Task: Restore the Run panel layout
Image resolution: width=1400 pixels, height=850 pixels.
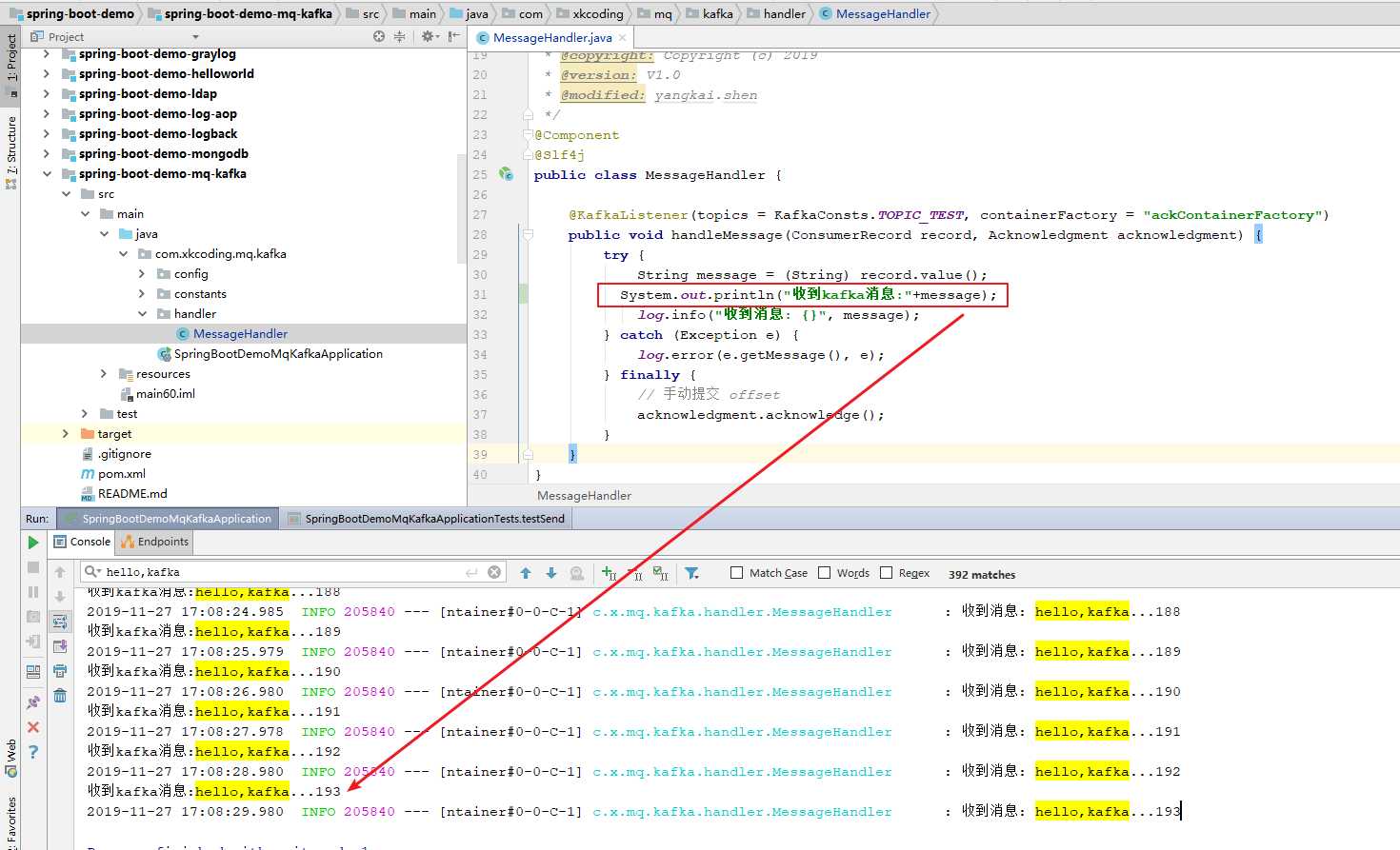Action: tap(32, 672)
